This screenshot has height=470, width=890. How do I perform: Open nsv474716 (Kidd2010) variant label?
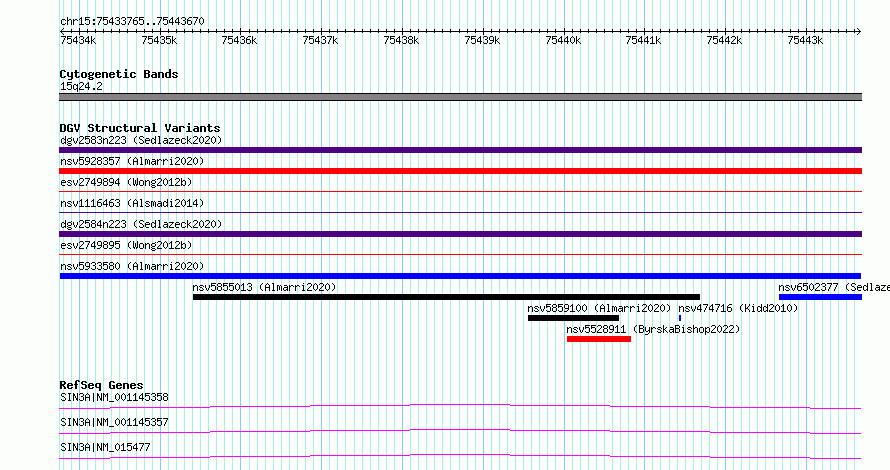(738, 308)
